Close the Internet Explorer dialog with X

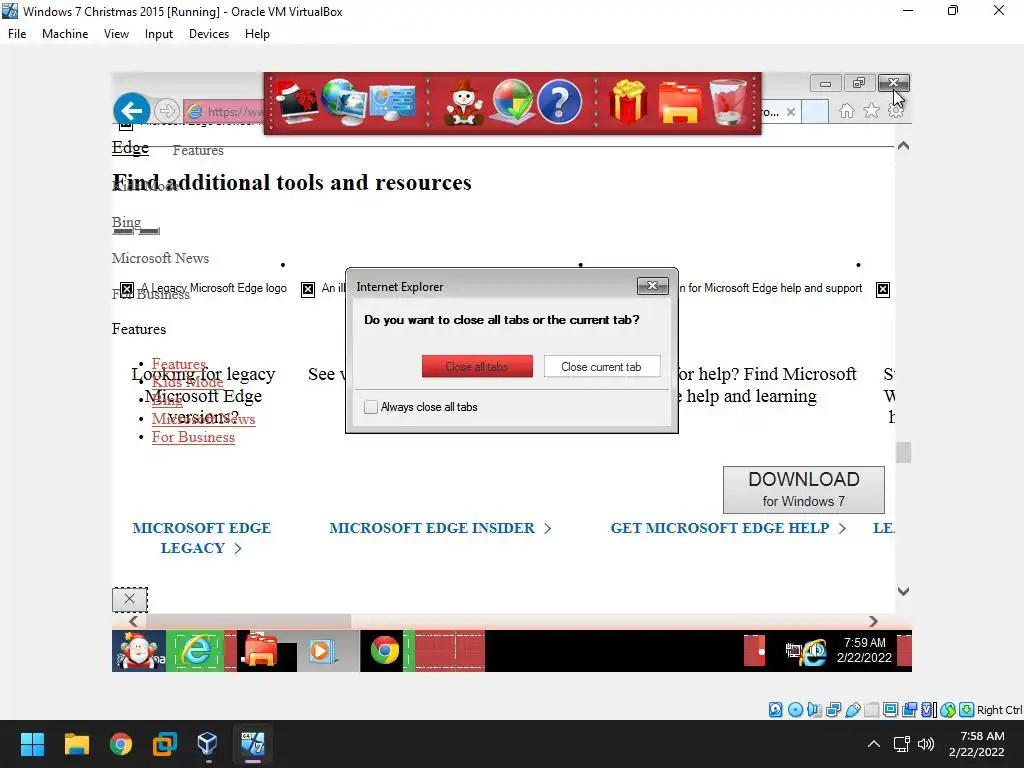(x=652, y=286)
